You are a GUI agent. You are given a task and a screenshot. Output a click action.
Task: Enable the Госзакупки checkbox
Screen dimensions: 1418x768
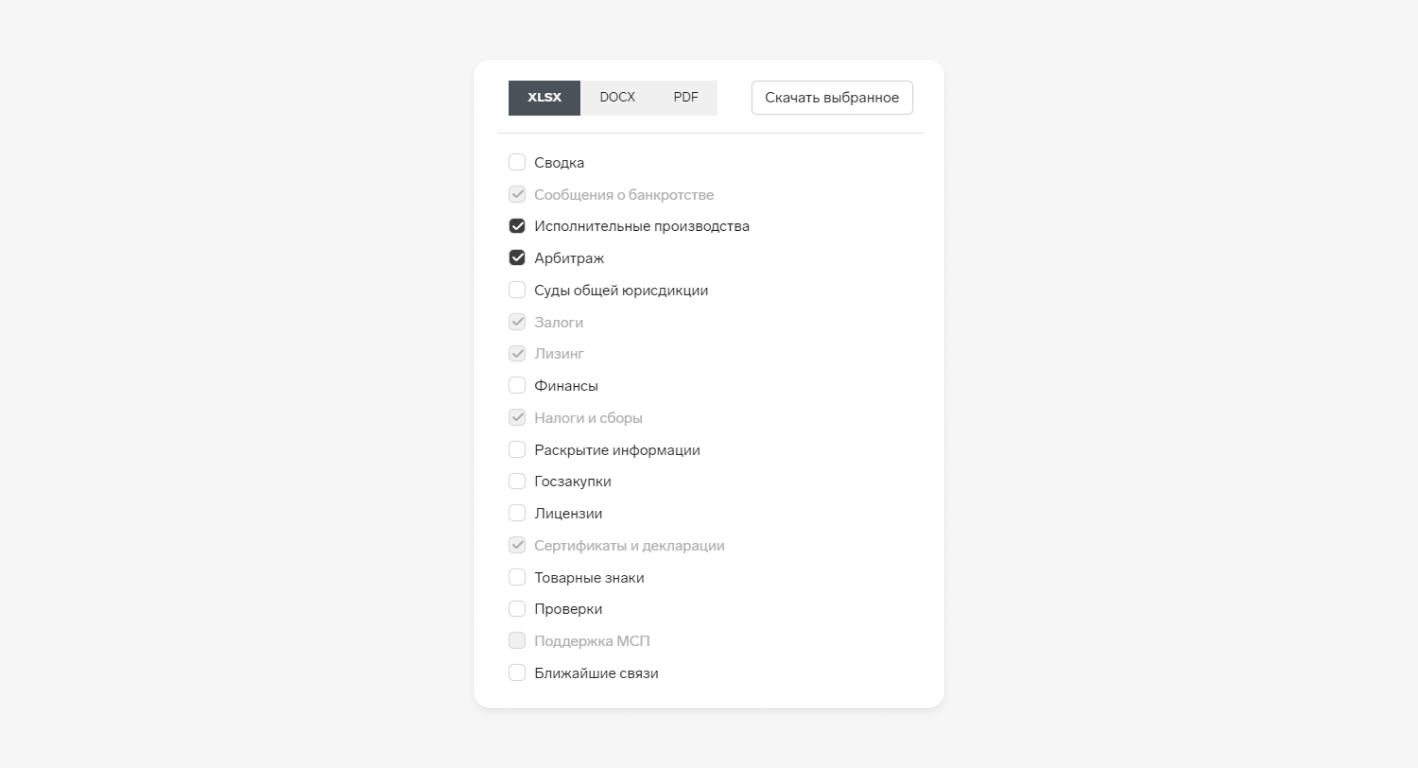tap(517, 482)
